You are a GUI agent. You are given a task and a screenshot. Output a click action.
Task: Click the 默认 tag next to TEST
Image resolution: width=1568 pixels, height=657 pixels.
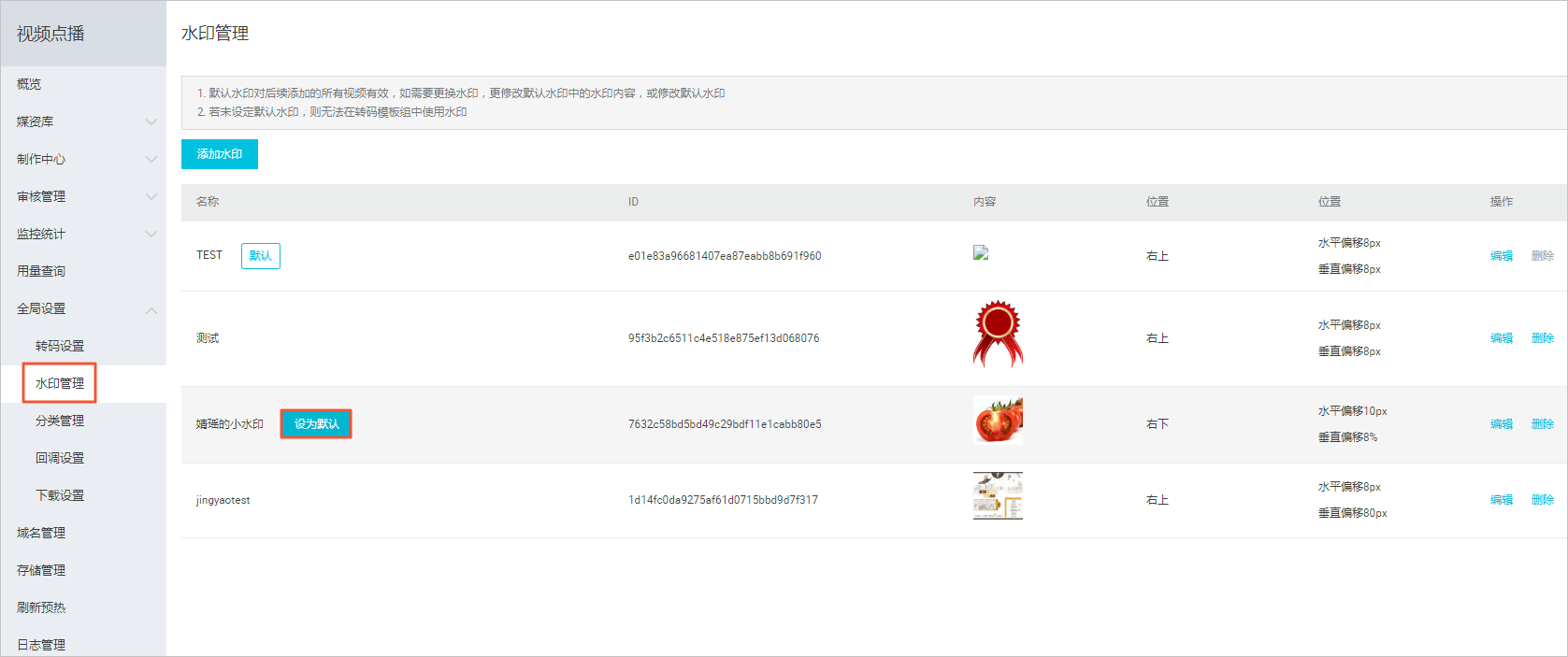(261, 256)
